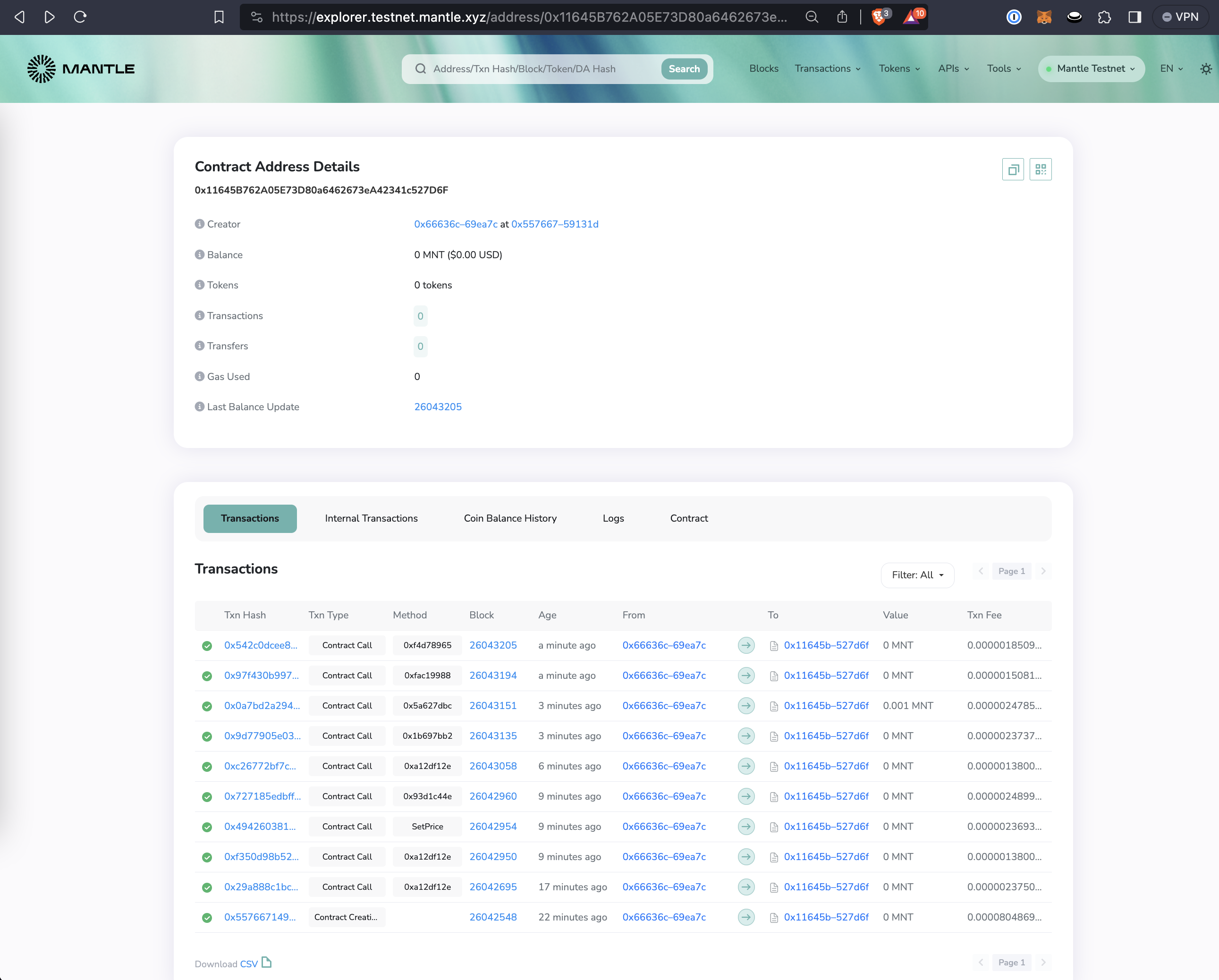The height and width of the screenshot is (980, 1219).
Task: Open Last Balance Update block 26043205
Action: 438,406
